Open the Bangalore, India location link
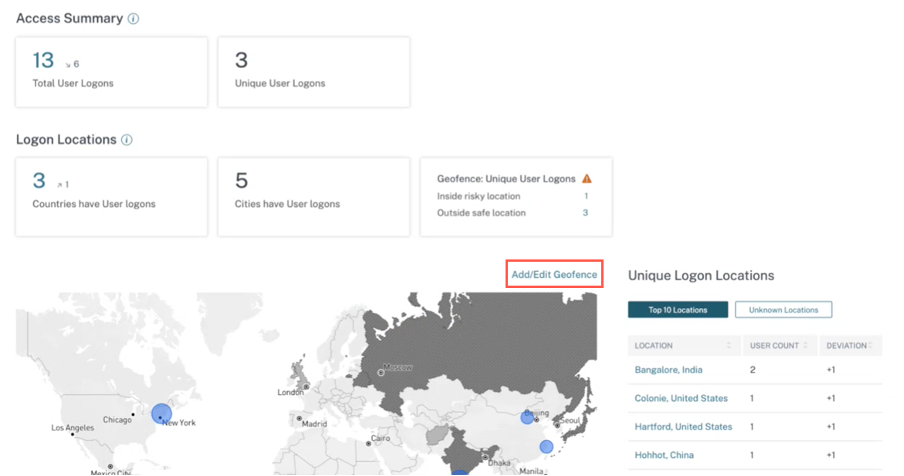Viewport: 904px width, 476px height. point(669,370)
